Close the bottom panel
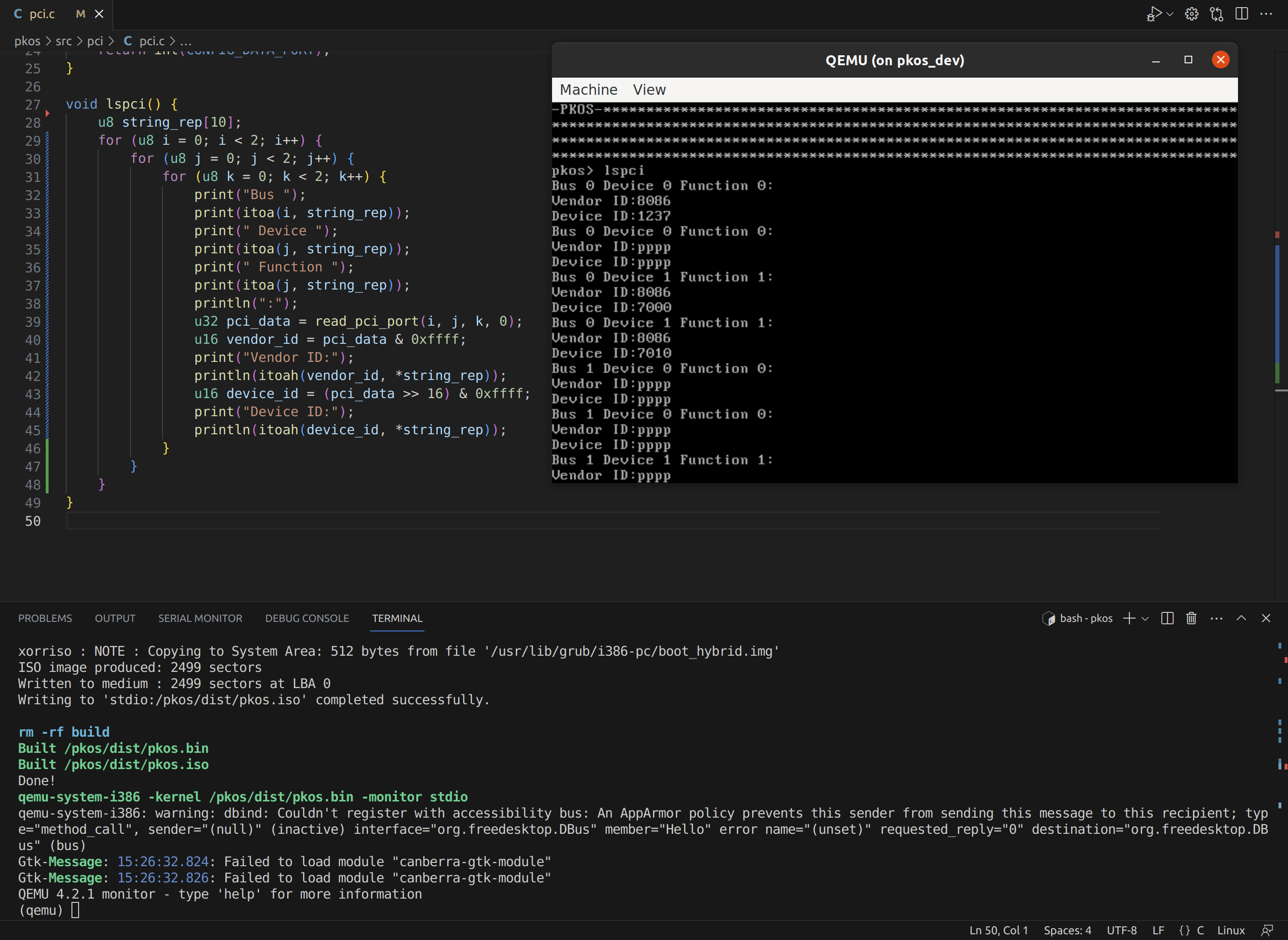 click(x=1266, y=618)
